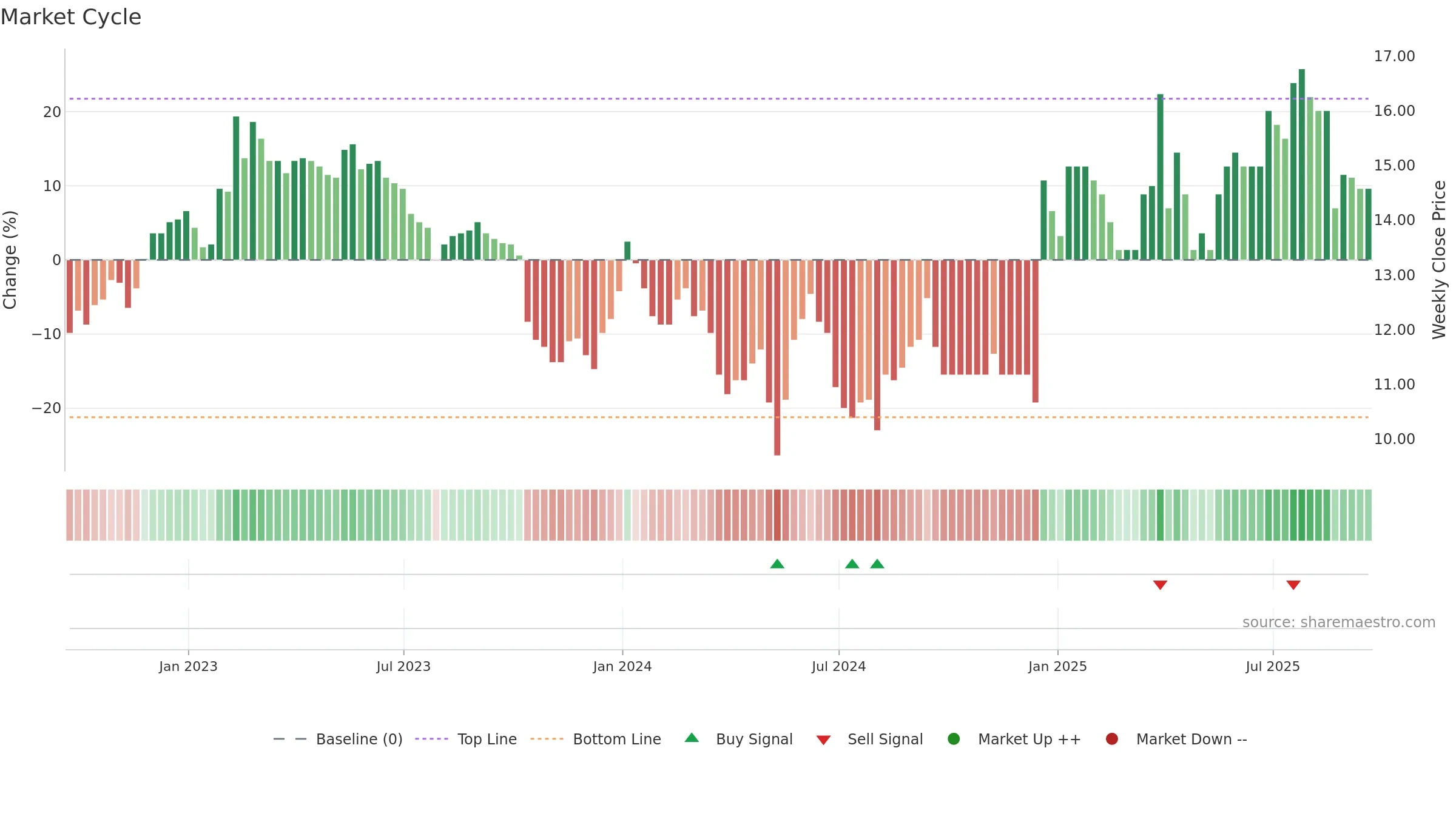Image resolution: width=1456 pixels, height=819 pixels.
Task: Click the −20 change tick label
Action: [47, 408]
